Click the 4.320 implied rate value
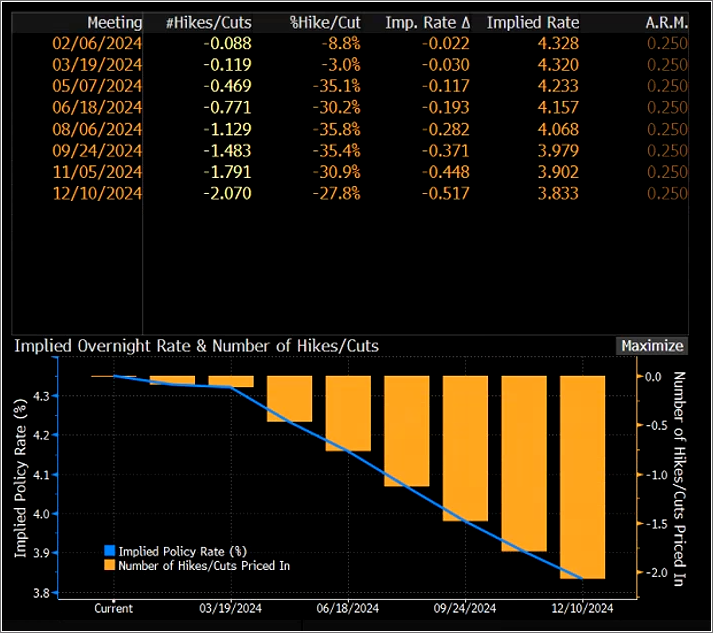The height and width of the screenshot is (634, 715). pos(558,65)
